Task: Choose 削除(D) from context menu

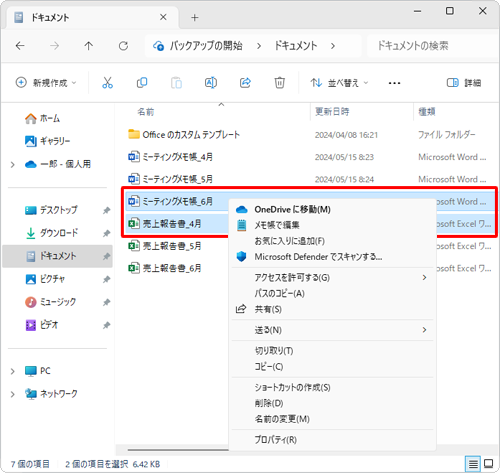Action: 332,403
